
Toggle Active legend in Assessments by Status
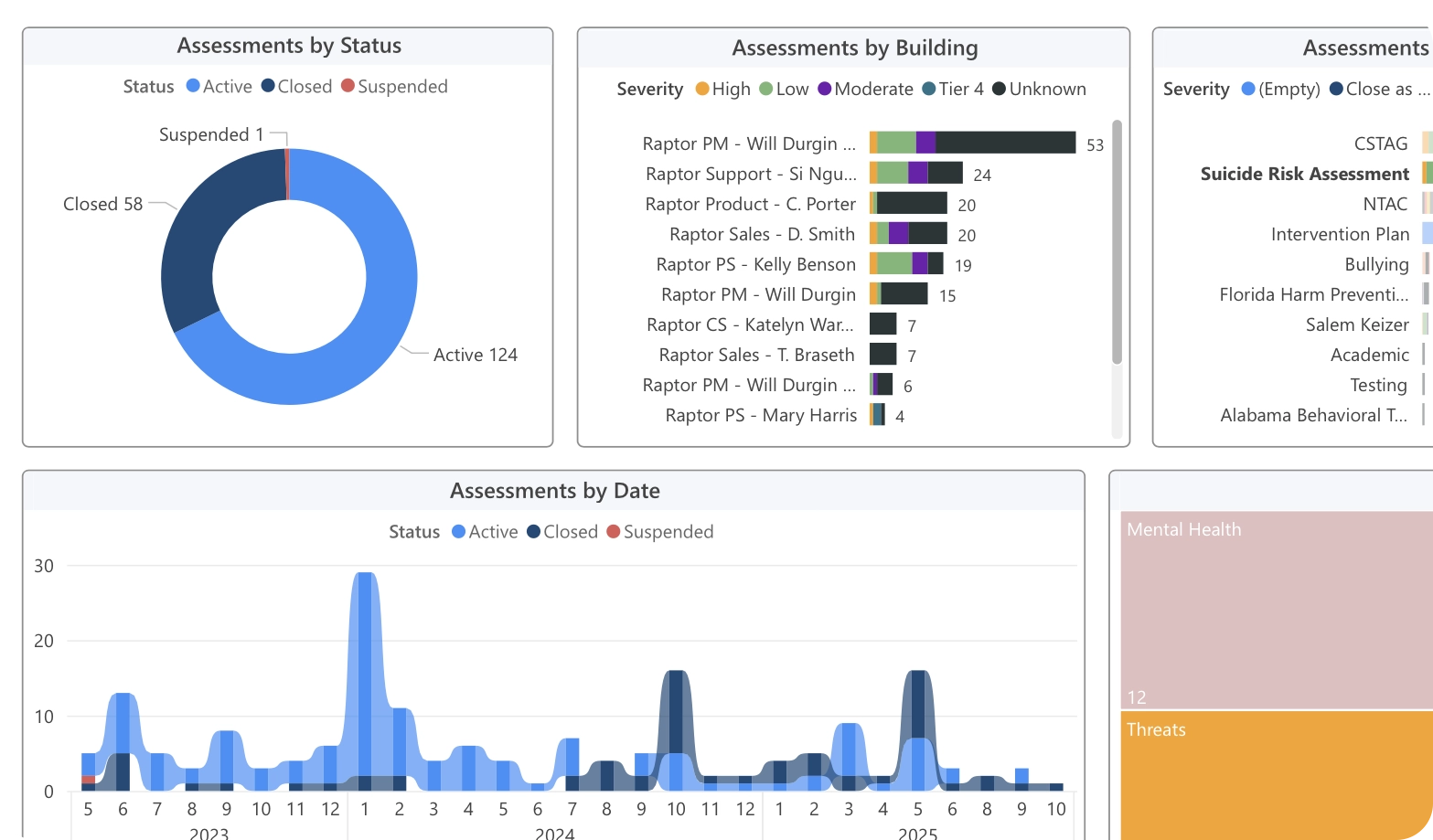coord(219,87)
